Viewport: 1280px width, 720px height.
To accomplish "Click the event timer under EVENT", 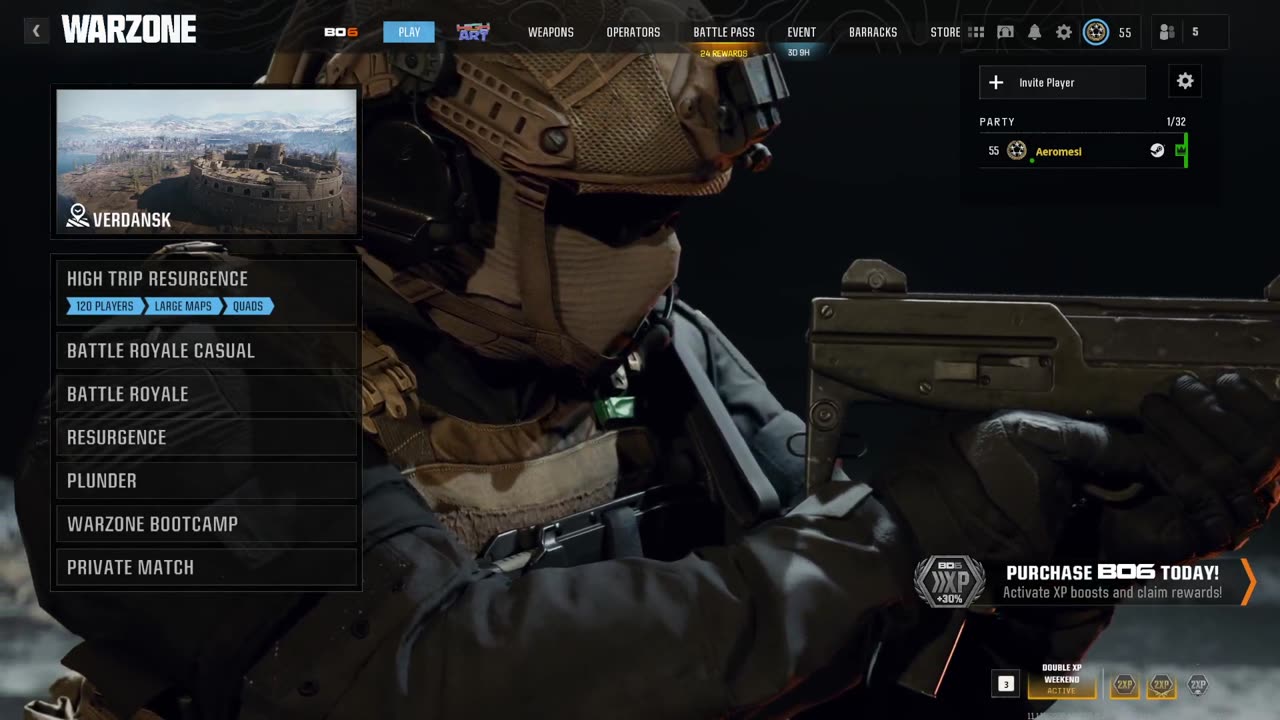I will click(799, 53).
